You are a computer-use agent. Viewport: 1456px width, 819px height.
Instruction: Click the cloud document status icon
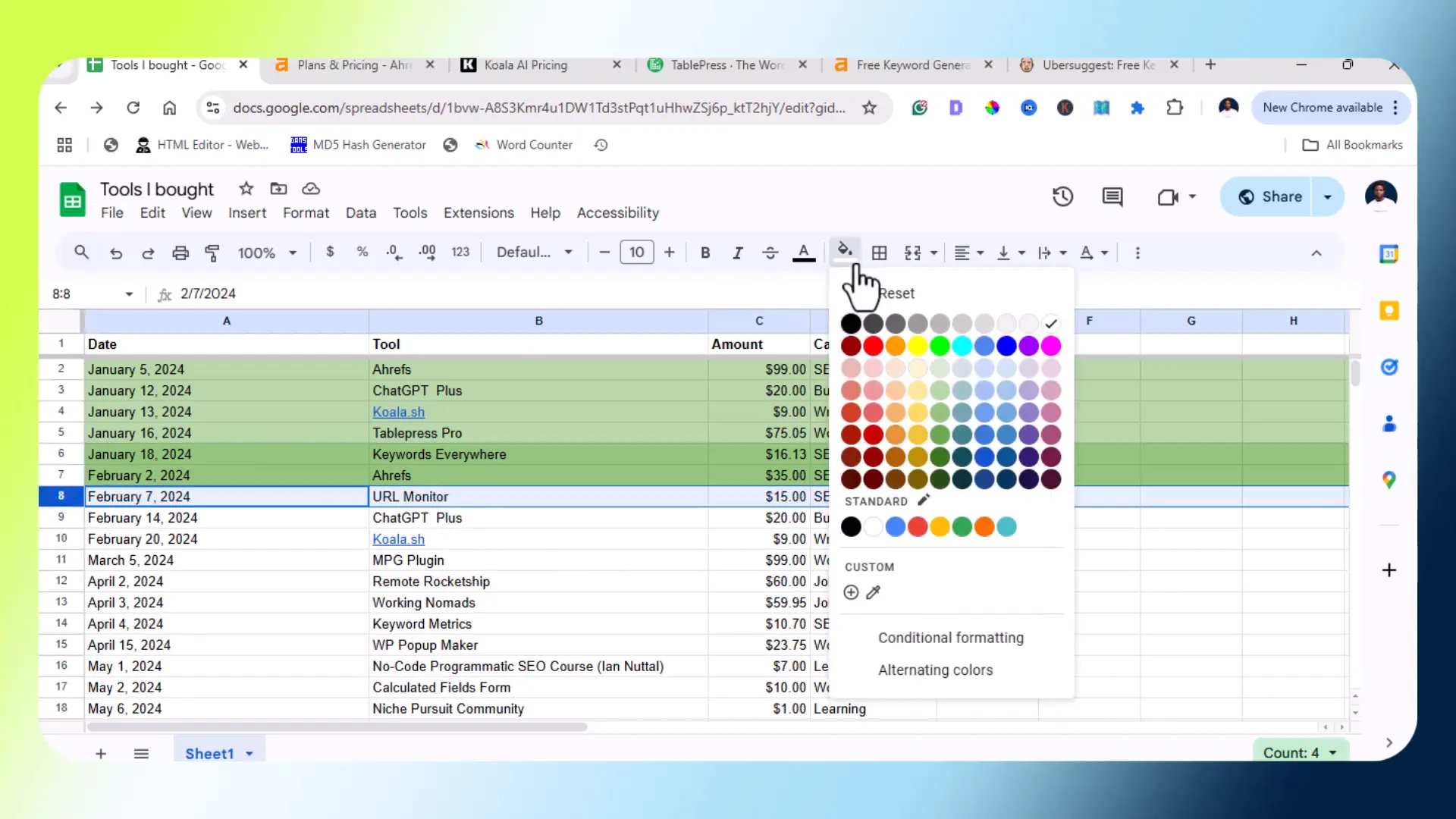(311, 189)
